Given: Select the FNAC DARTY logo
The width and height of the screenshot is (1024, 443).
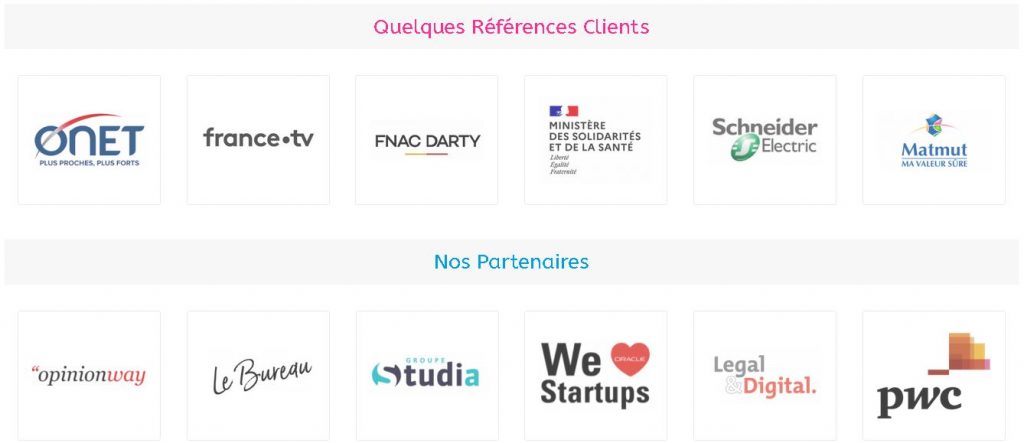Looking at the screenshot, I should (426, 140).
